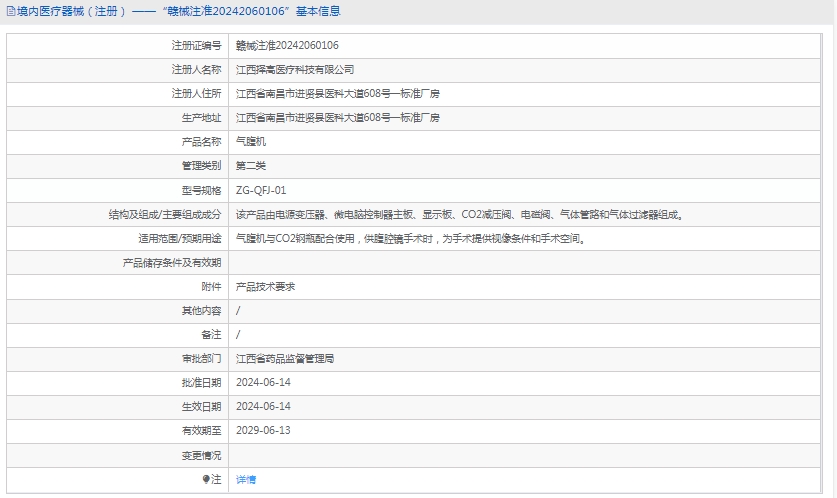Click the 批准日期 row label

point(201,382)
